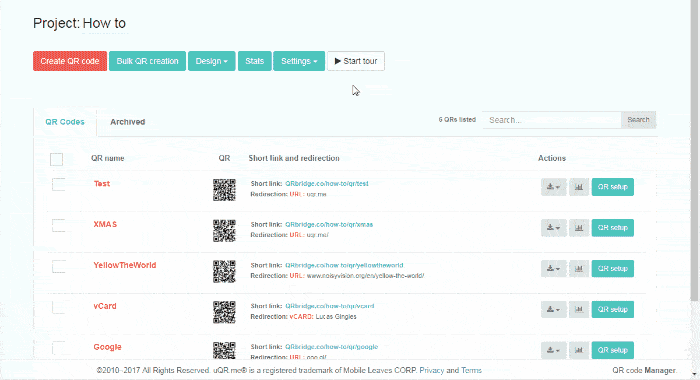Expand the Design dropdown menu
The width and height of the screenshot is (700, 380).
212,61
